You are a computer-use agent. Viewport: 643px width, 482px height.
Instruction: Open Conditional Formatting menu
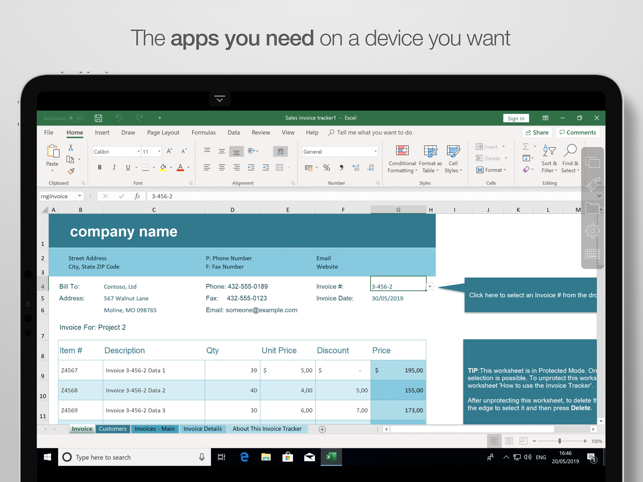(402, 158)
